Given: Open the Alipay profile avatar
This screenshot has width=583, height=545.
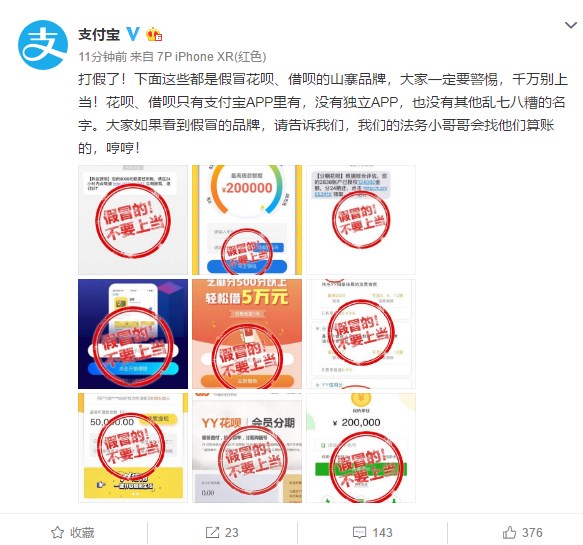Looking at the screenshot, I should click(43, 45).
